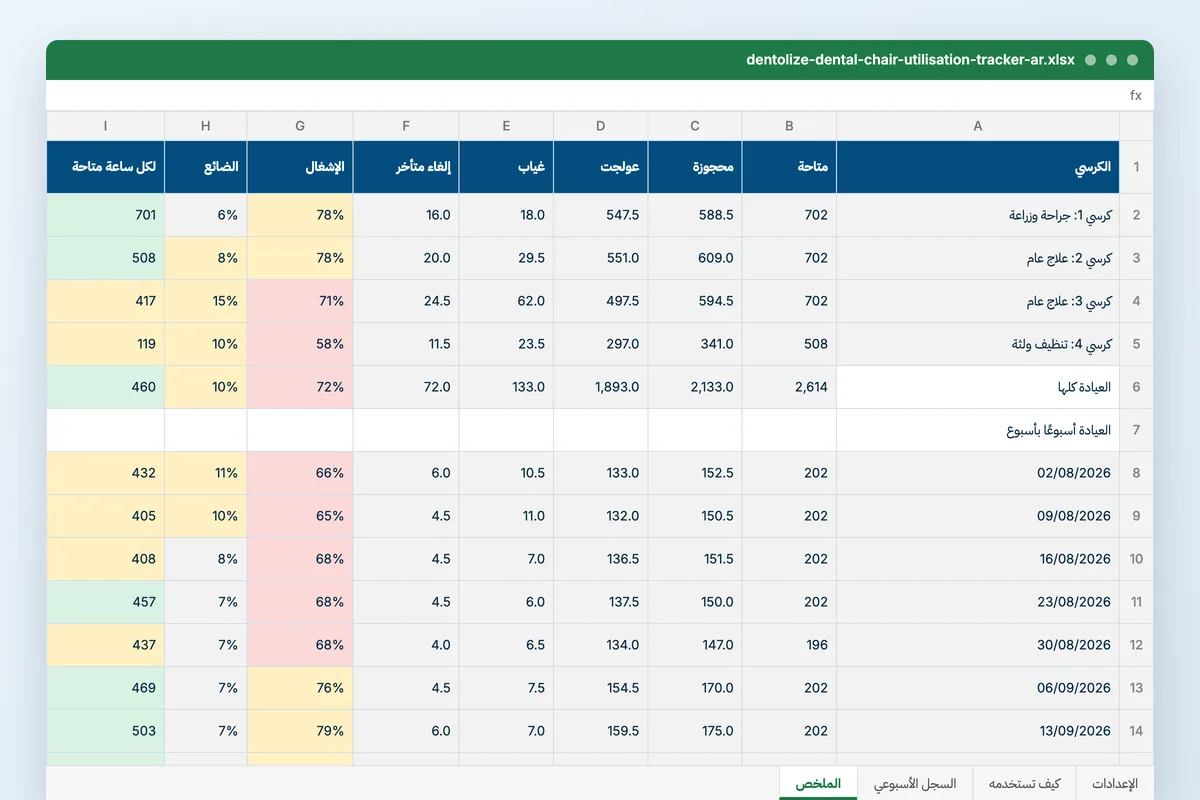Click the الكرسي header cell
The image size is (1200, 800).
[978, 167]
